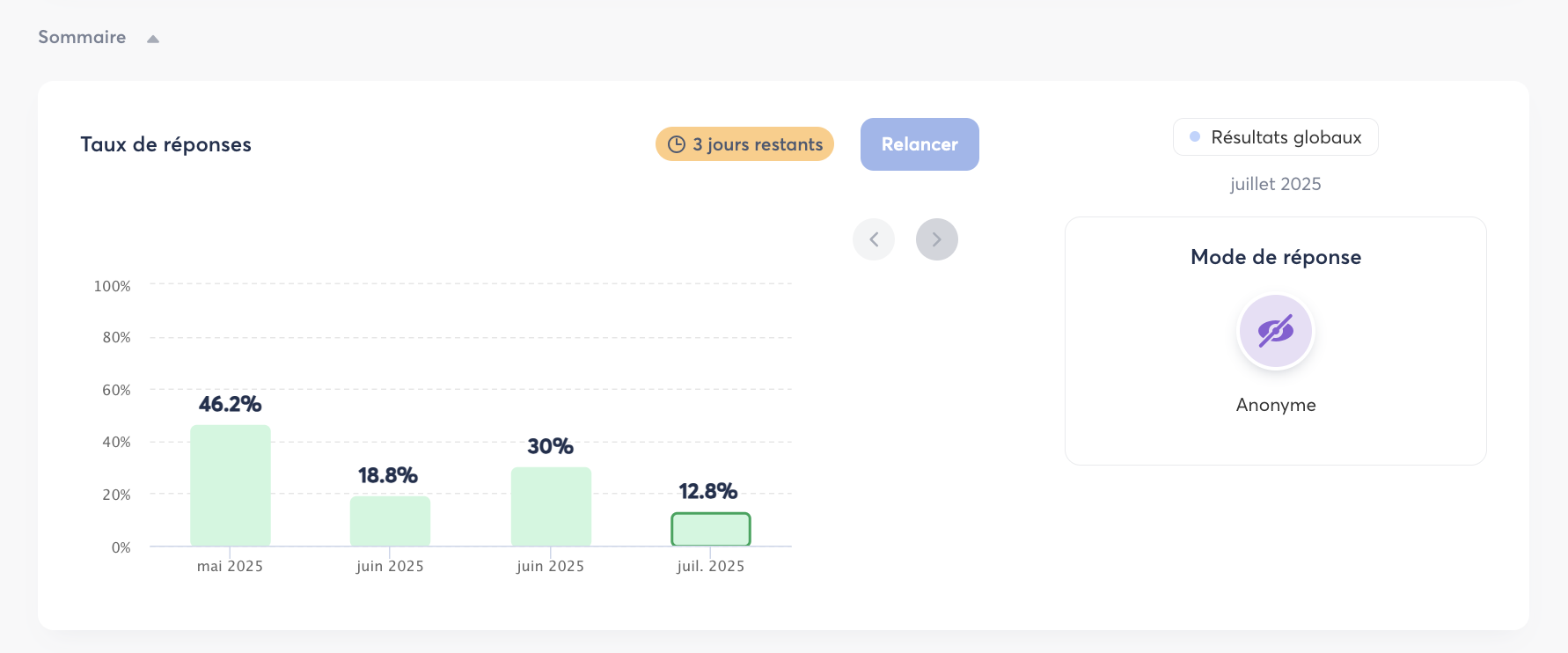Click the Sommaire heading text
1568x653 pixels.
coord(82,37)
